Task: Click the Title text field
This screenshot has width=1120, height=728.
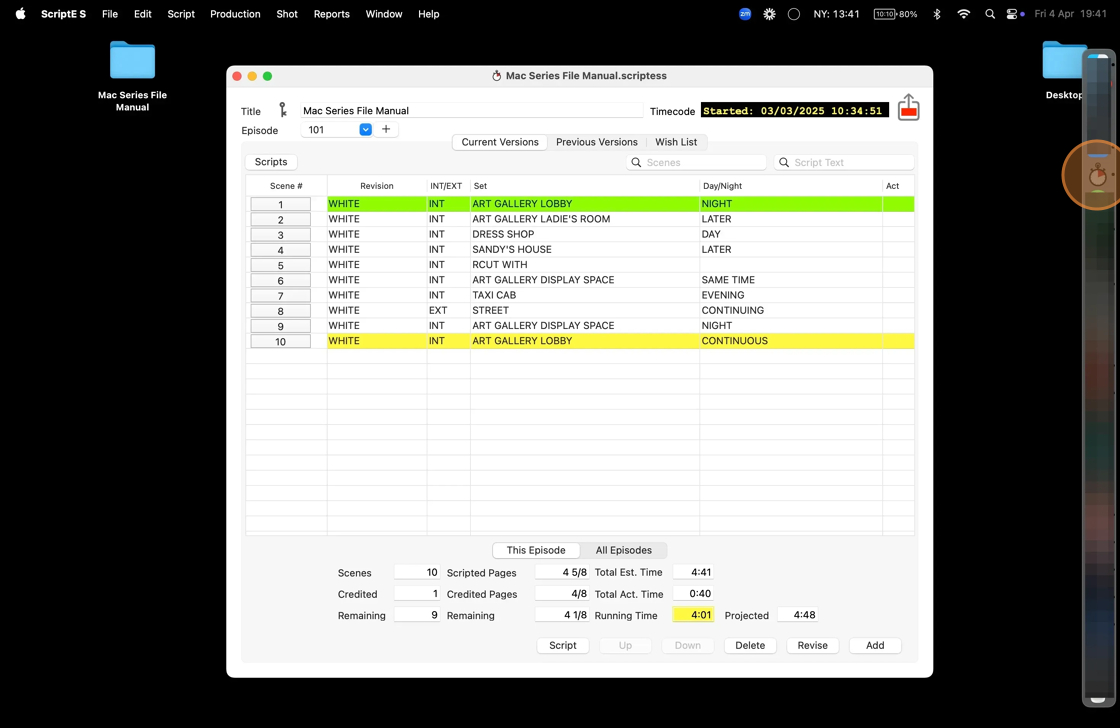Action: pyautogui.click(x=471, y=111)
